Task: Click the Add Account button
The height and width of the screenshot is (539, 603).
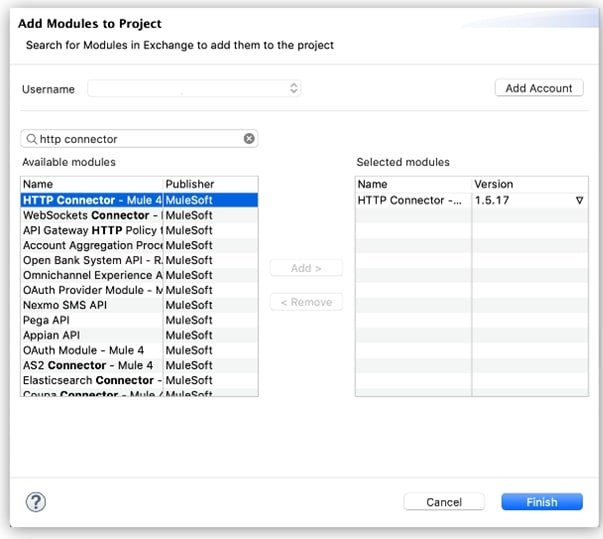Action: 539,88
